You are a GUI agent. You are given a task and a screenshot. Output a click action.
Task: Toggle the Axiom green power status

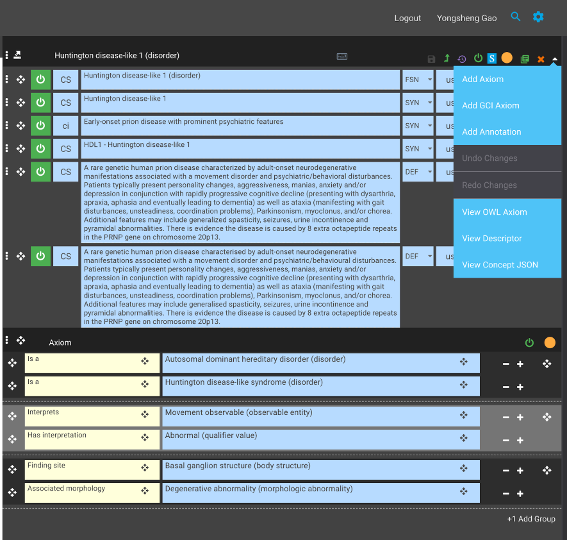[529, 343]
